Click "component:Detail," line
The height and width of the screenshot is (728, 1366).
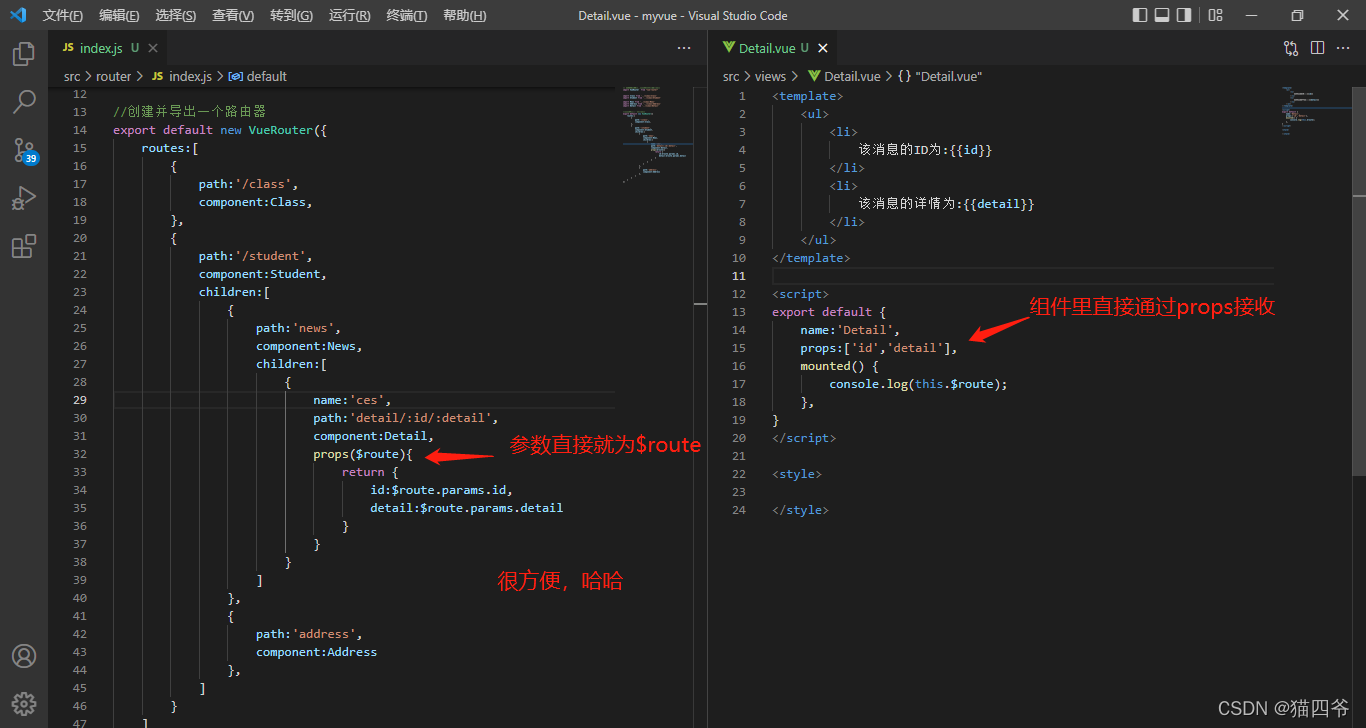click(x=374, y=436)
